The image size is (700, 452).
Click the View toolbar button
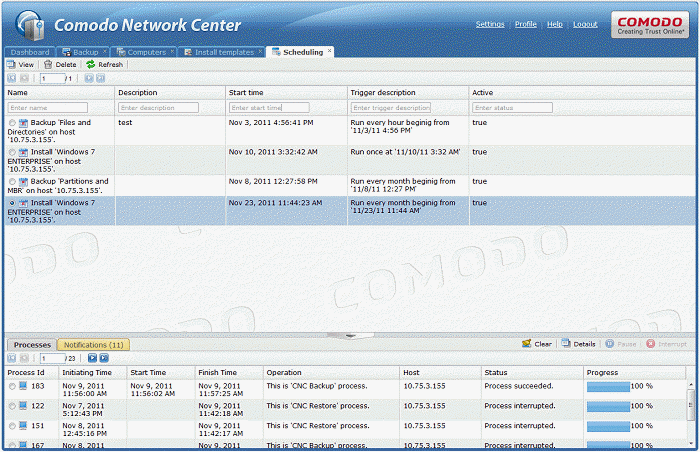(20, 65)
